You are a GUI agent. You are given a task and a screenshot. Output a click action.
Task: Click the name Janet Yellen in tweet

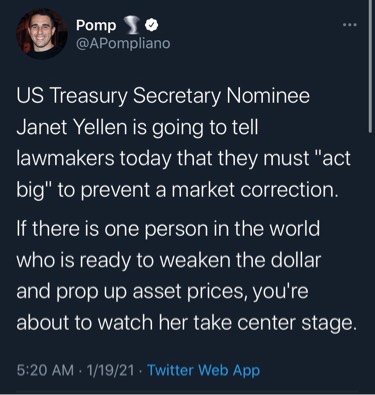point(72,127)
